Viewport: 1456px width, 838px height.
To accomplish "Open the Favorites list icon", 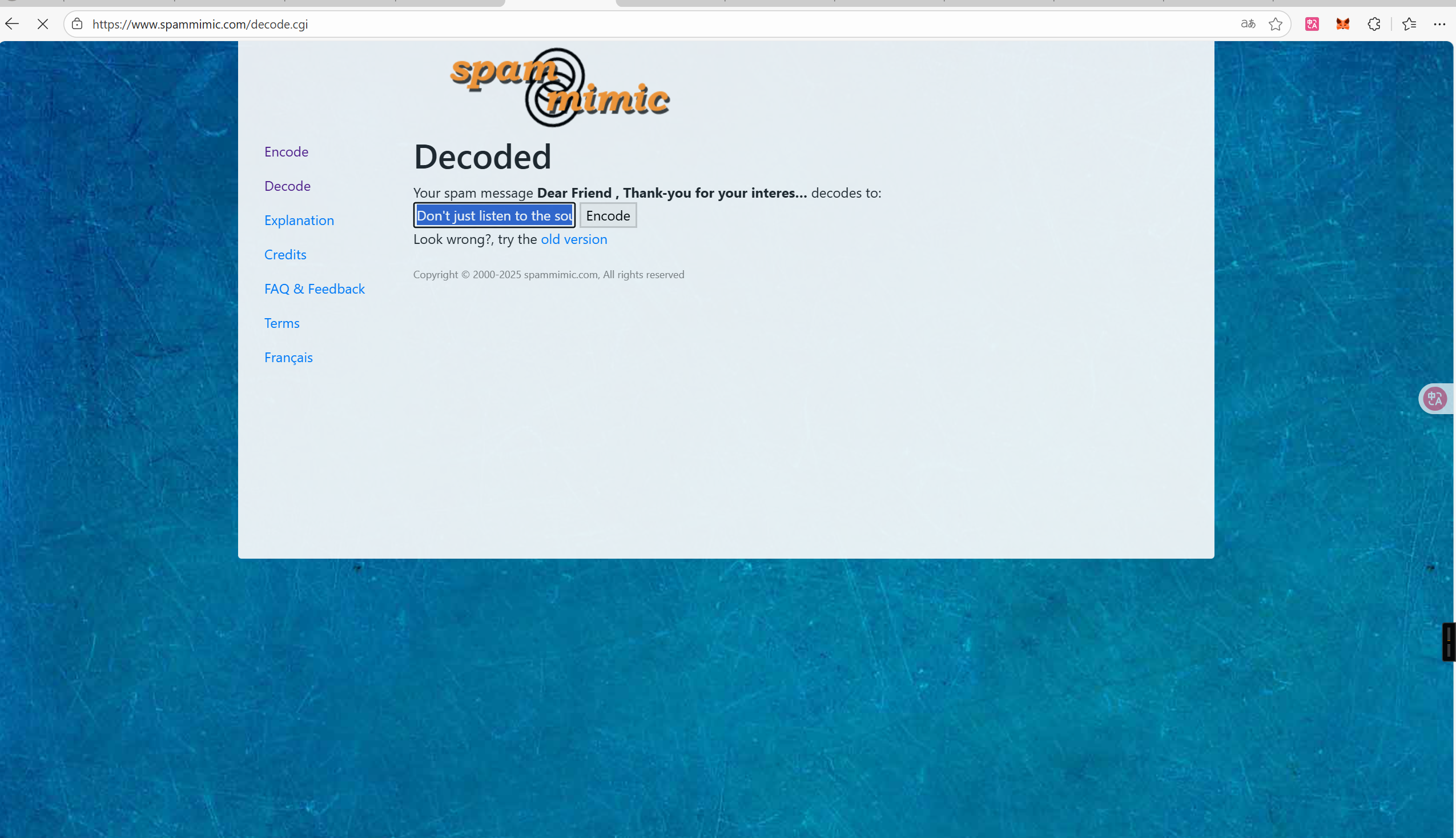I will point(1409,23).
